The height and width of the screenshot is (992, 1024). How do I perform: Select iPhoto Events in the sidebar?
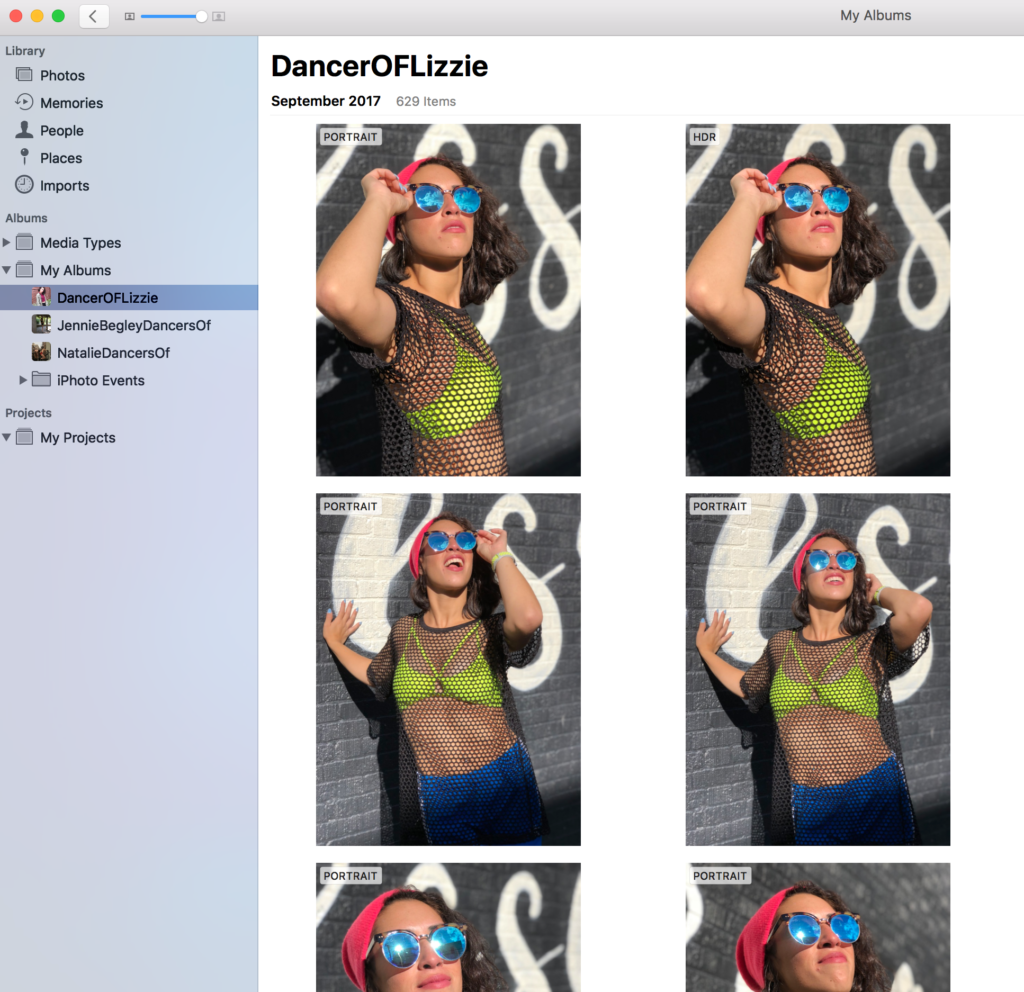click(101, 380)
